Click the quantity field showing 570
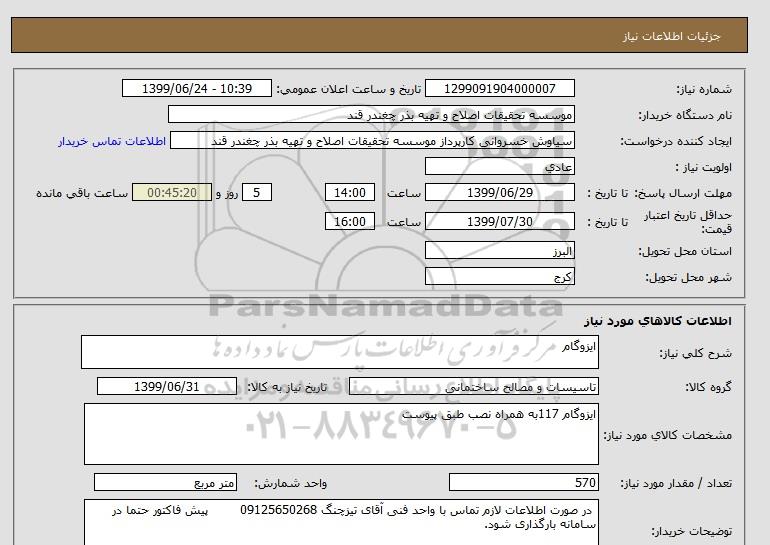770x545 pixels. (x=523, y=483)
